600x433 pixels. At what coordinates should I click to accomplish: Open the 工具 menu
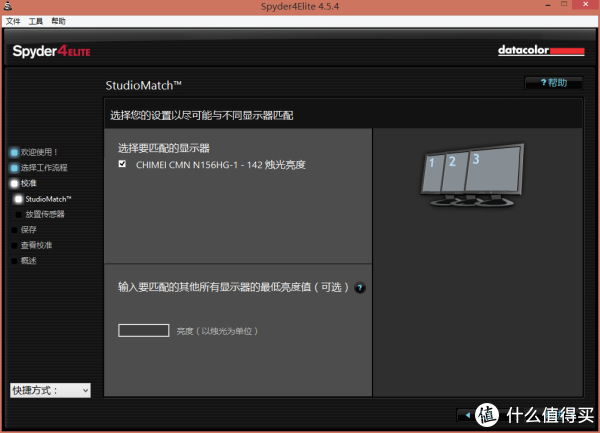[x=36, y=21]
